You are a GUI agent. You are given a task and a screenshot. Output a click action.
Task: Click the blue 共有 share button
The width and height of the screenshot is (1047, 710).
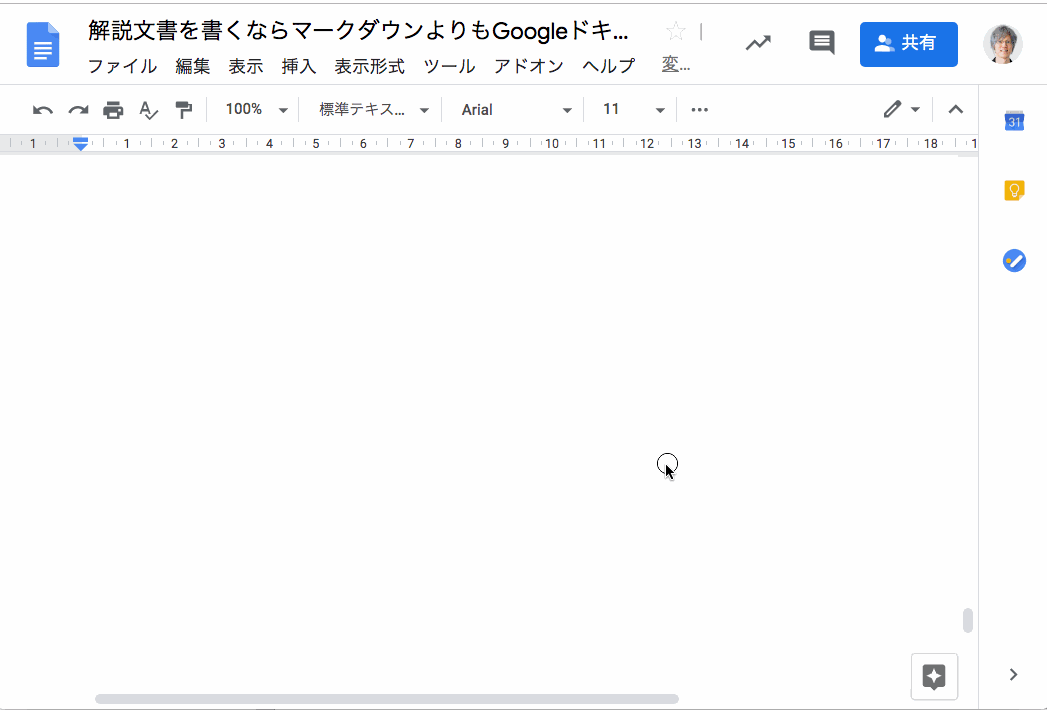pyautogui.click(x=908, y=44)
